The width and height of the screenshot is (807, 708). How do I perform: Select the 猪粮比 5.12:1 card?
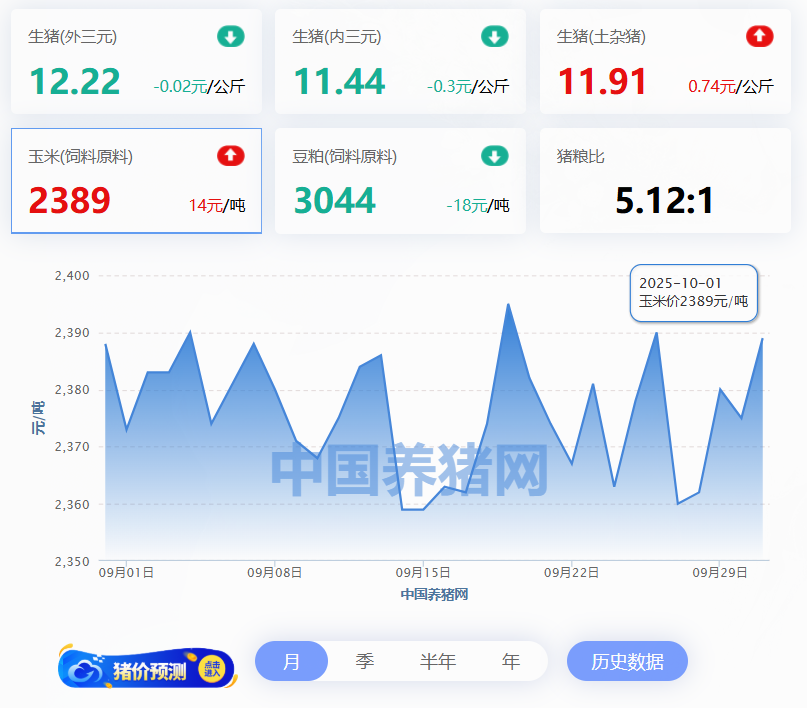tap(664, 181)
